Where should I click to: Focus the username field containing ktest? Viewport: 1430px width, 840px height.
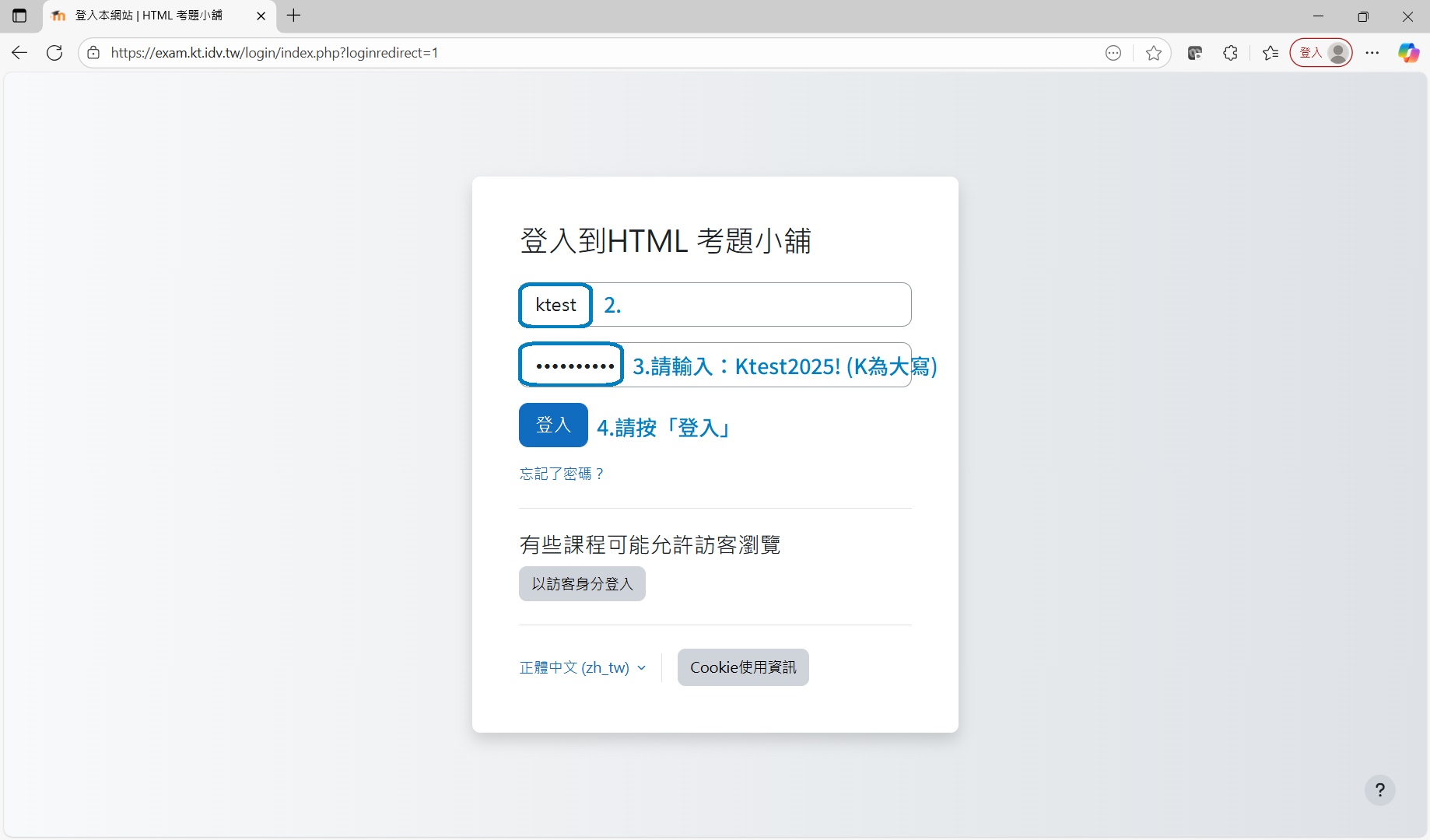714,305
